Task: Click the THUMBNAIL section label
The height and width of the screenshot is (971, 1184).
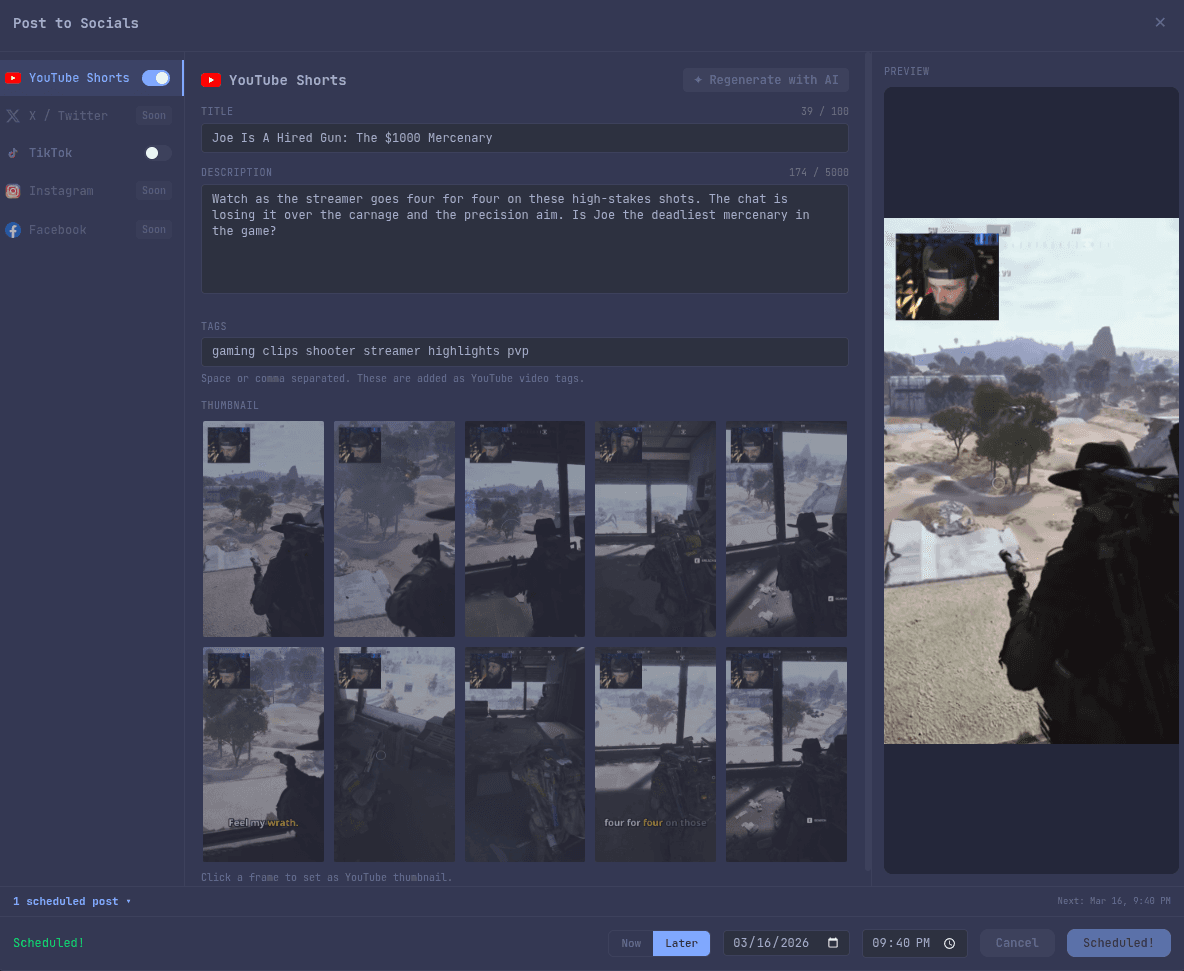Action: 230,405
